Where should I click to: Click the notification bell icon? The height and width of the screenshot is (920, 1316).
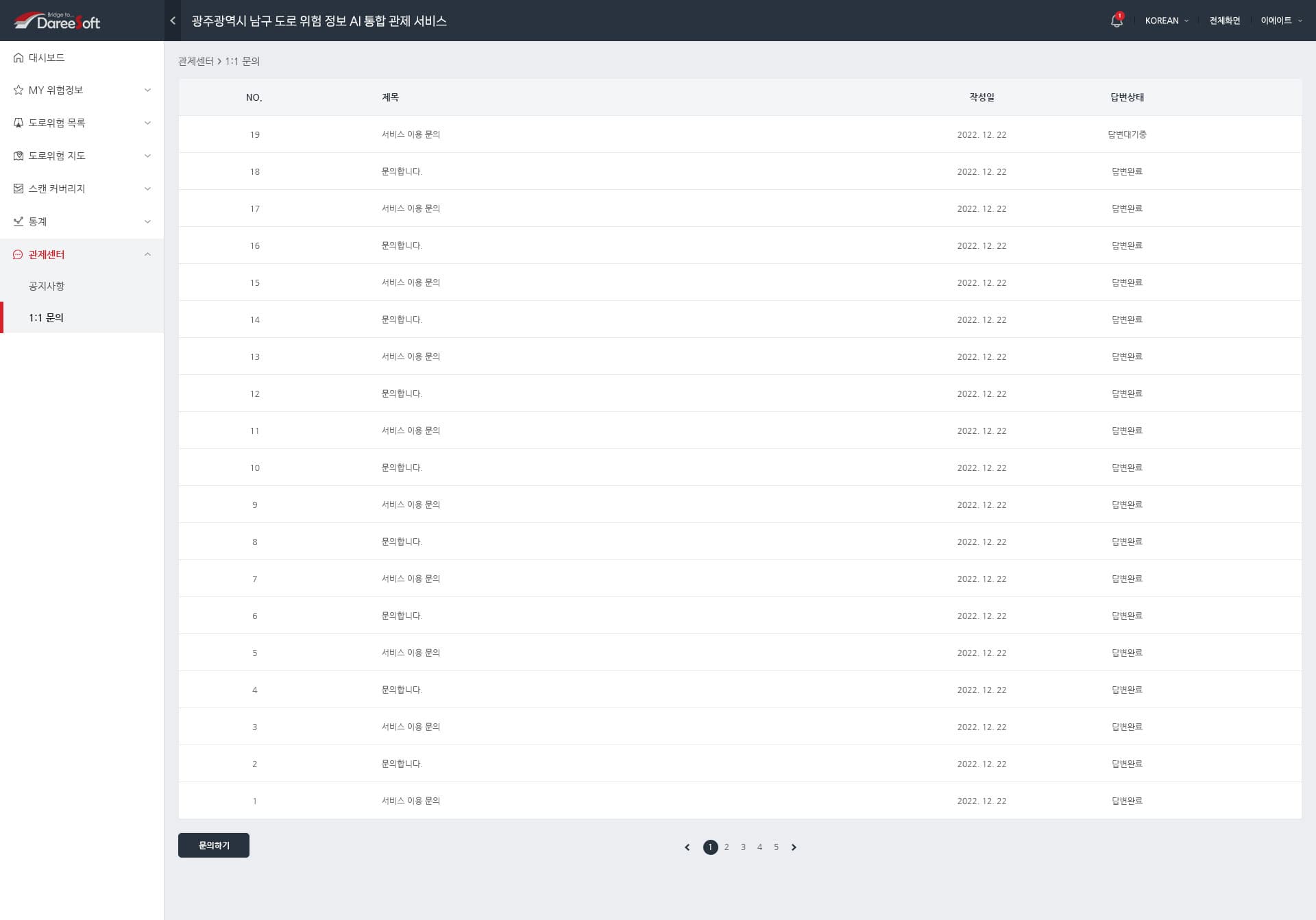click(x=1116, y=21)
